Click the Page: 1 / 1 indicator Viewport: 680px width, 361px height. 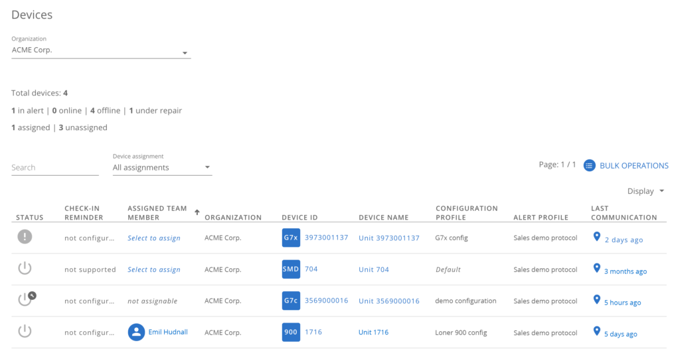click(x=557, y=164)
